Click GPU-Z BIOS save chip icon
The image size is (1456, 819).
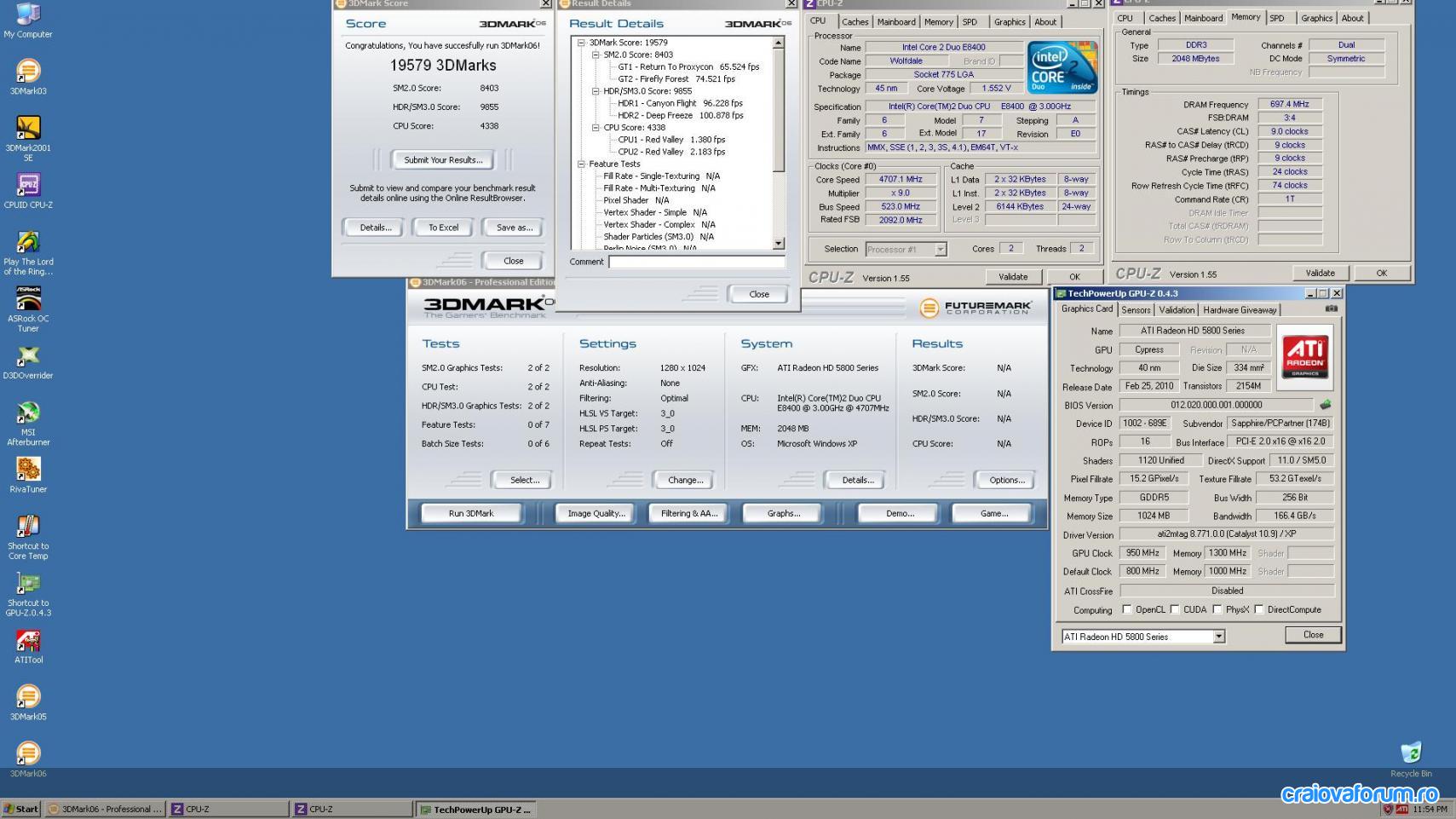point(1325,405)
